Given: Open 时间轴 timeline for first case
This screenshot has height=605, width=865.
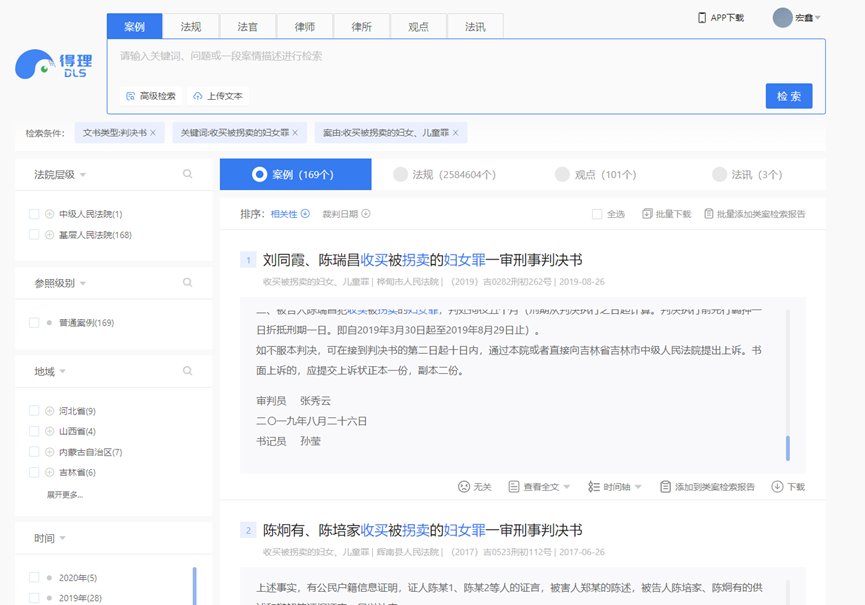Looking at the screenshot, I should pyautogui.click(x=615, y=486).
